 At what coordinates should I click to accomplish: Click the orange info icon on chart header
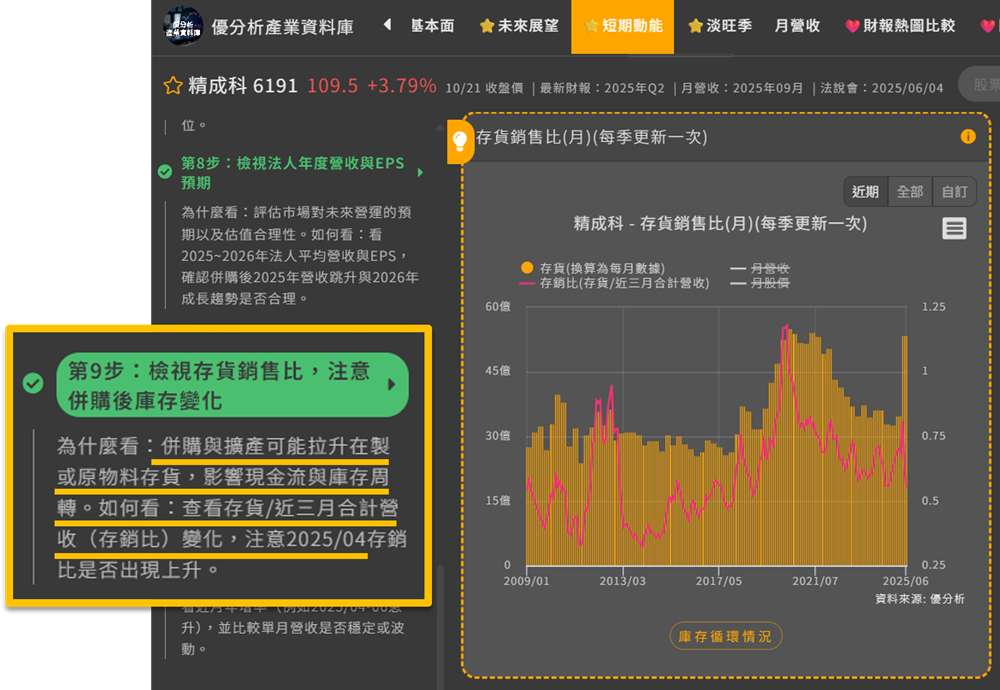(967, 137)
